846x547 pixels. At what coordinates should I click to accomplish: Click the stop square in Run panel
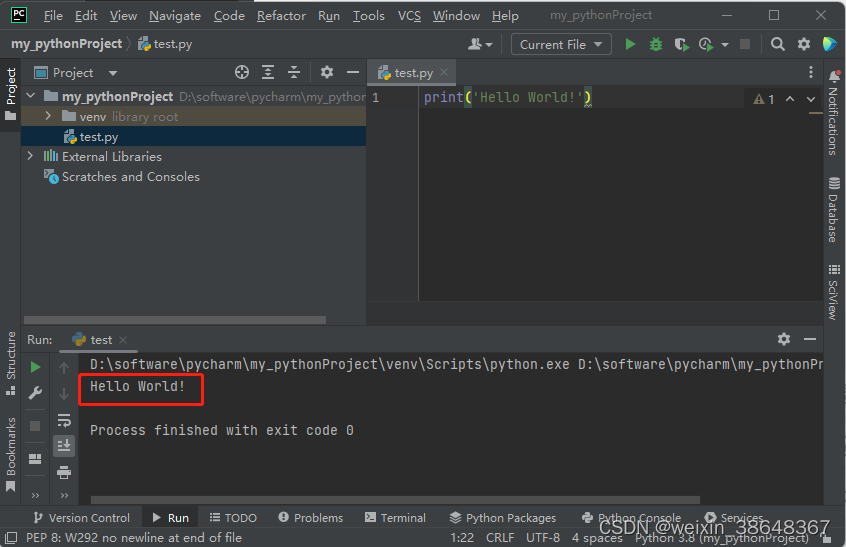point(35,426)
